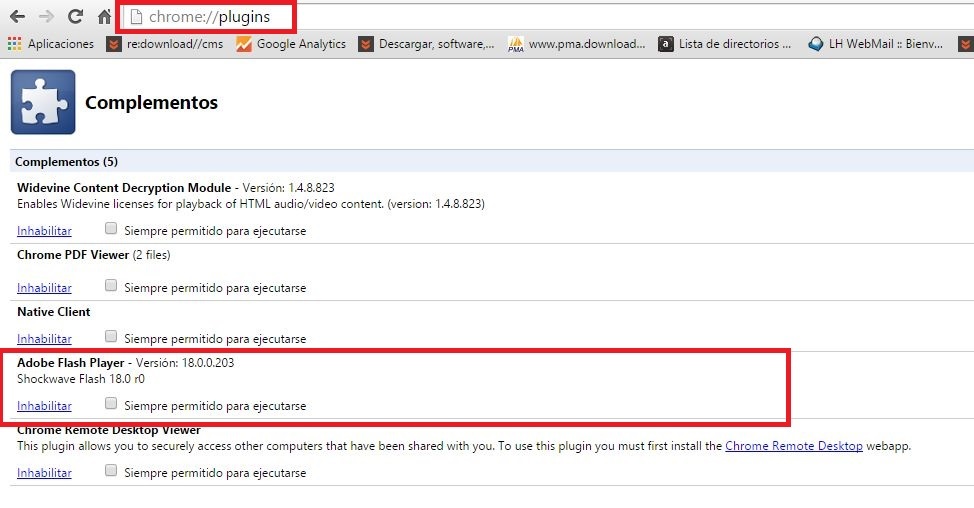Click the re:download//cms bookmark favicon
974x508 pixels.
[x=114, y=44]
